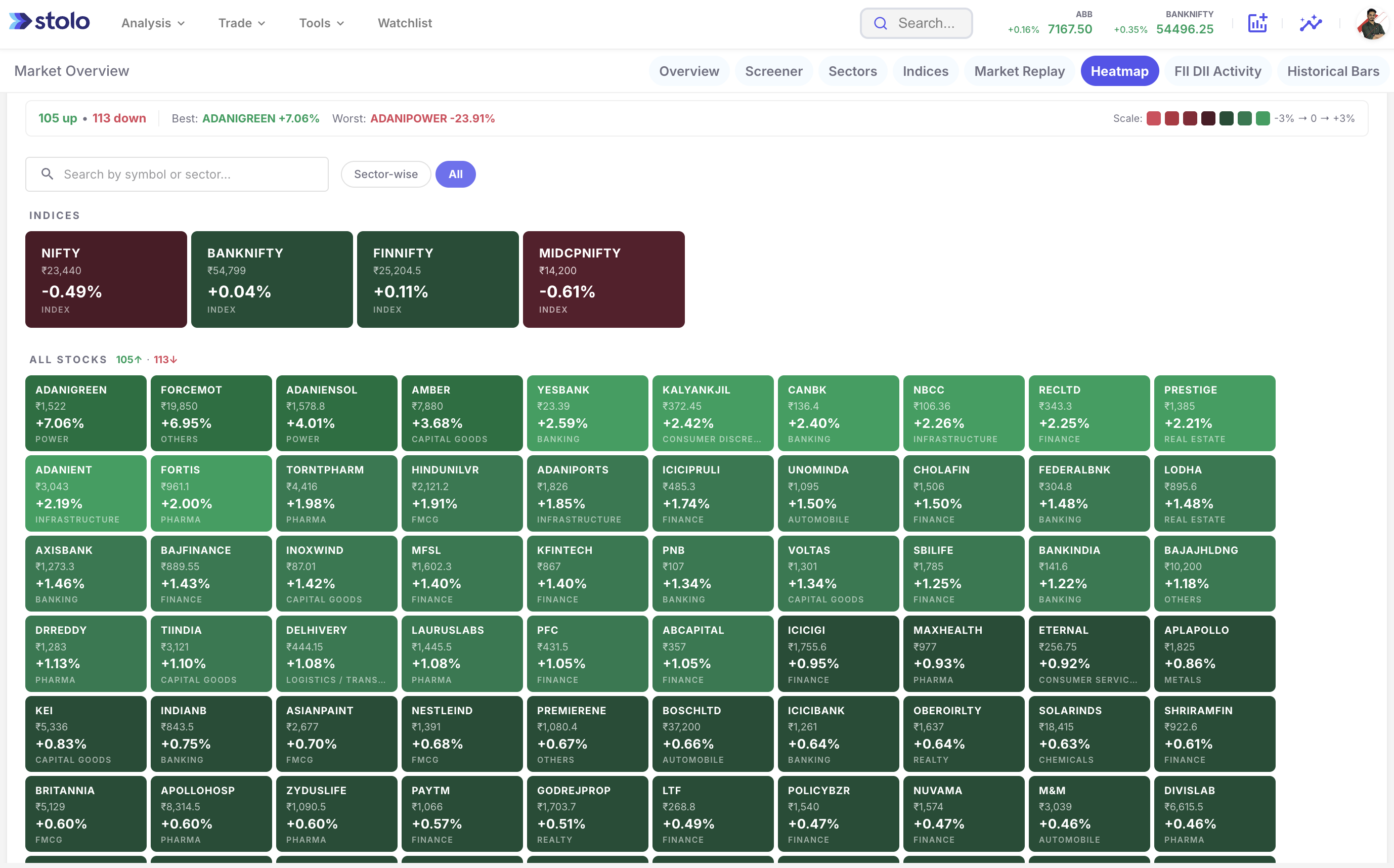The height and width of the screenshot is (868, 1394).
Task: Click the BANKNIFTY ticker quote in header
Action: [x=1163, y=23]
